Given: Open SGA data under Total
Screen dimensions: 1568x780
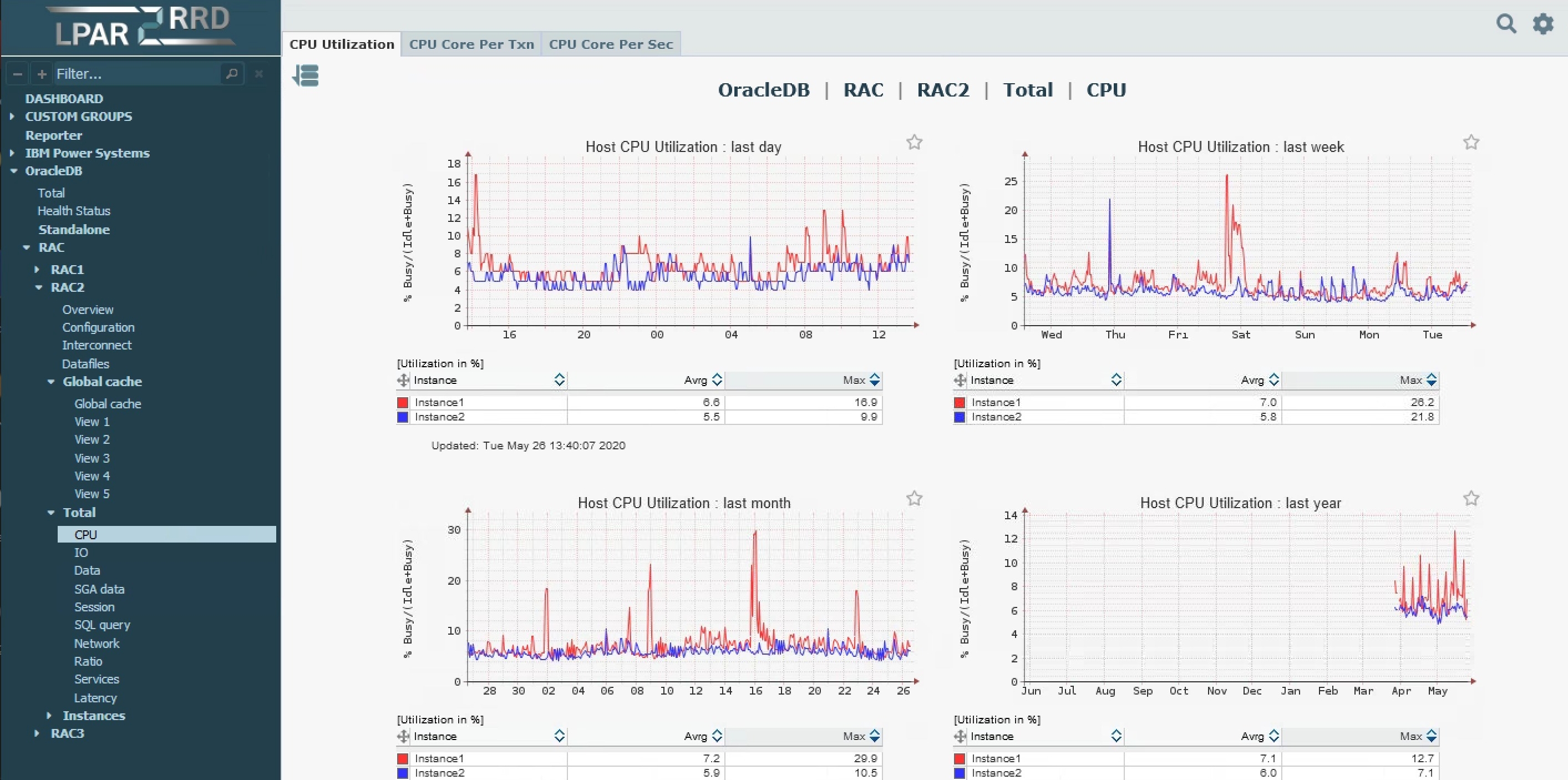Looking at the screenshot, I should pyautogui.click(x=99, y=589).
